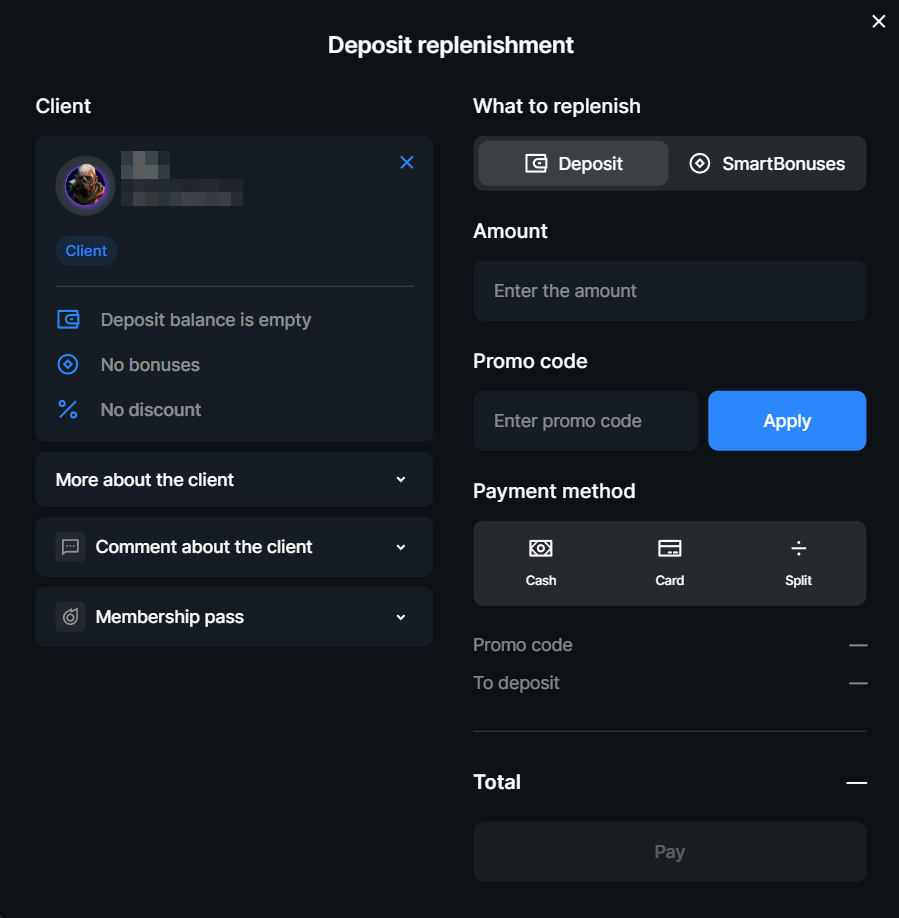Select Cash payment method

[x=541, y=563]
